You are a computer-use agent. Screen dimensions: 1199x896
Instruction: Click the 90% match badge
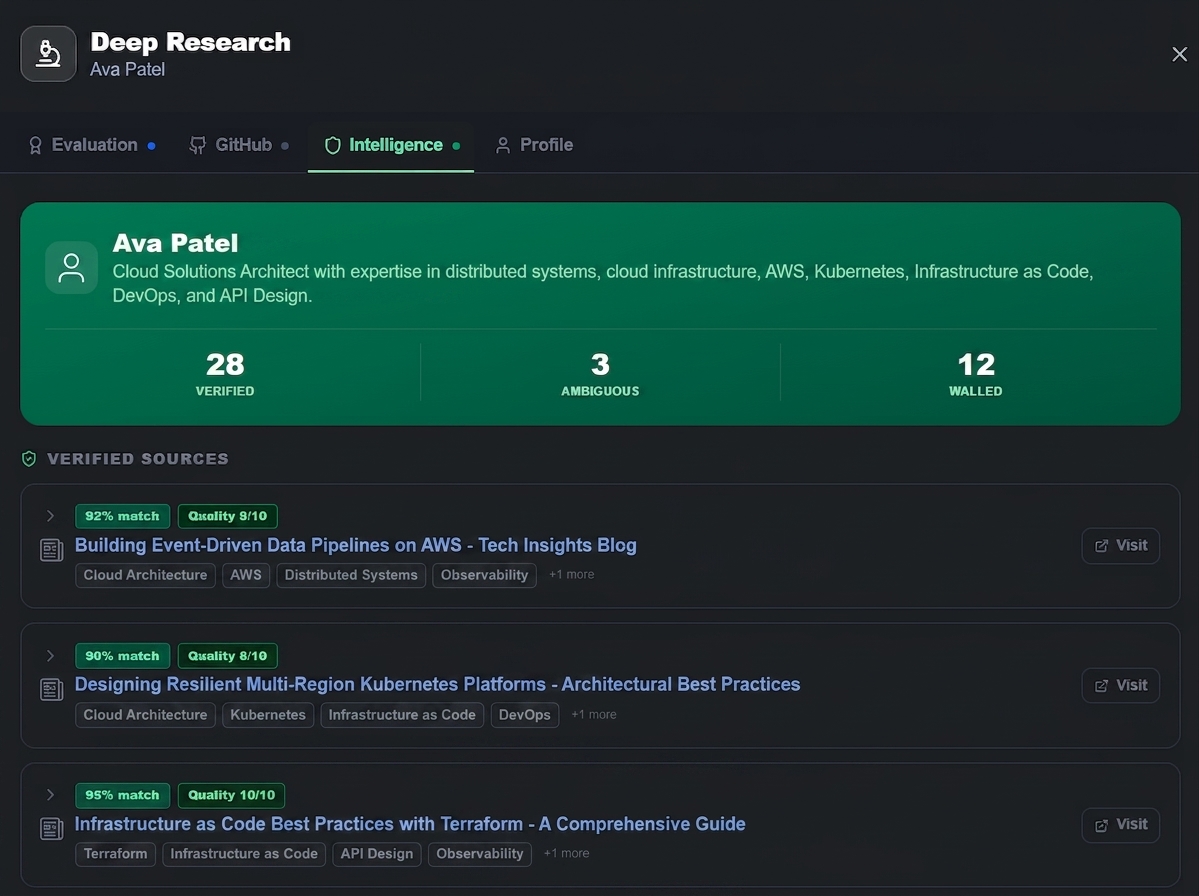click(x=122, y=656)
